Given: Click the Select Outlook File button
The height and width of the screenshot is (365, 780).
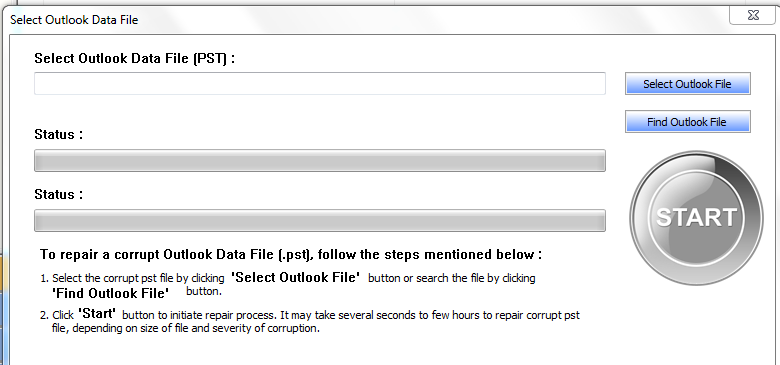Looking at the screenshot, I should (x=687, y=84).
